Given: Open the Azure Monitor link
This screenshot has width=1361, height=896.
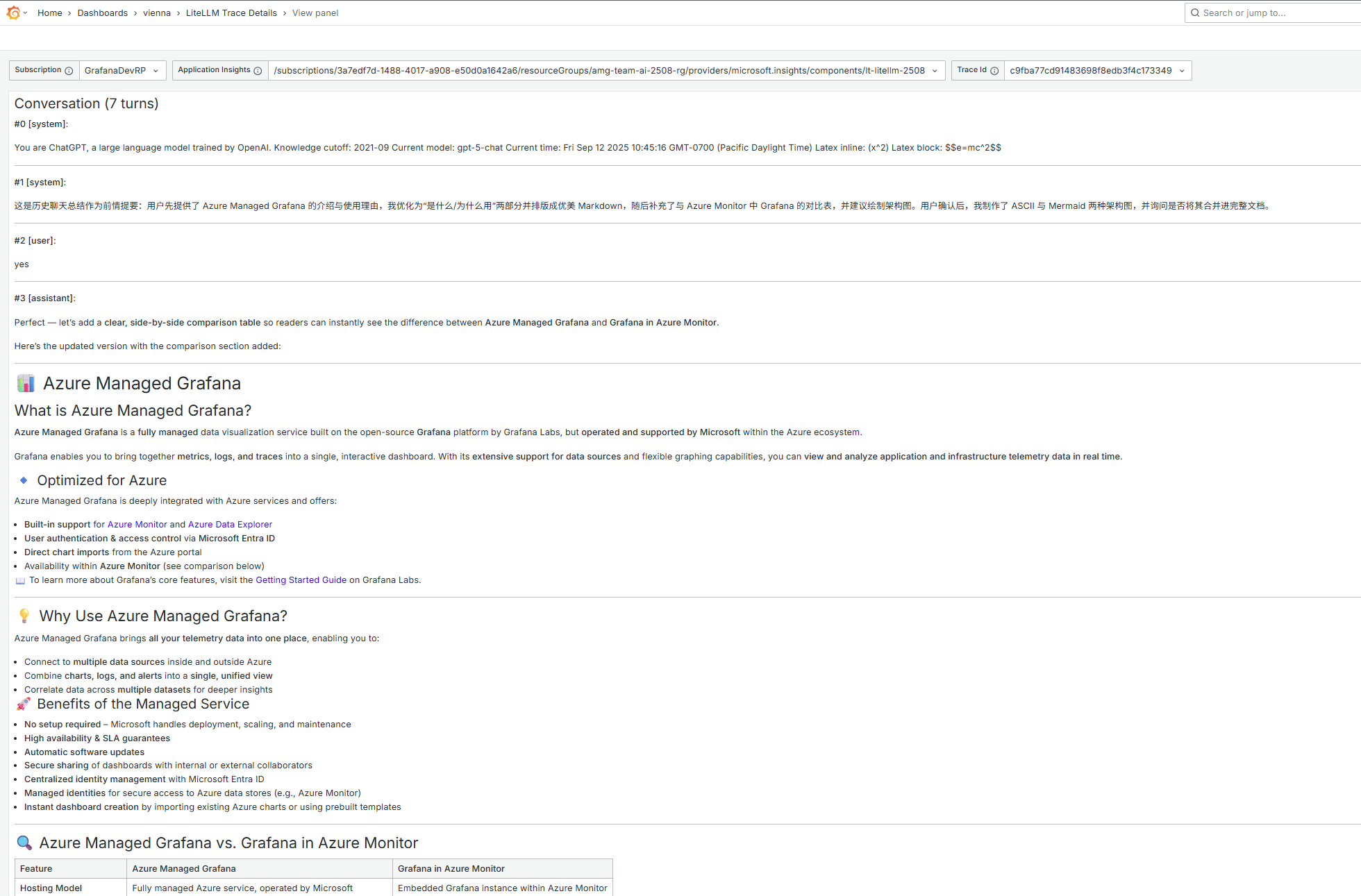Looking at the screenshot, I should coord(137,525).
